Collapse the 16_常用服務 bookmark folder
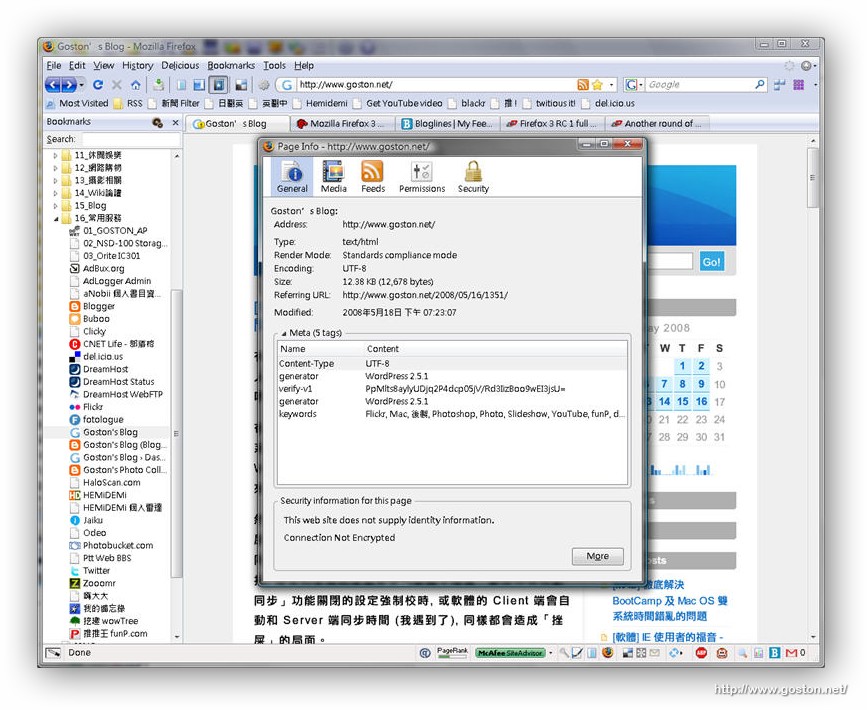The width and height of the screenshot is (867, 710). (x=55, y=218)
